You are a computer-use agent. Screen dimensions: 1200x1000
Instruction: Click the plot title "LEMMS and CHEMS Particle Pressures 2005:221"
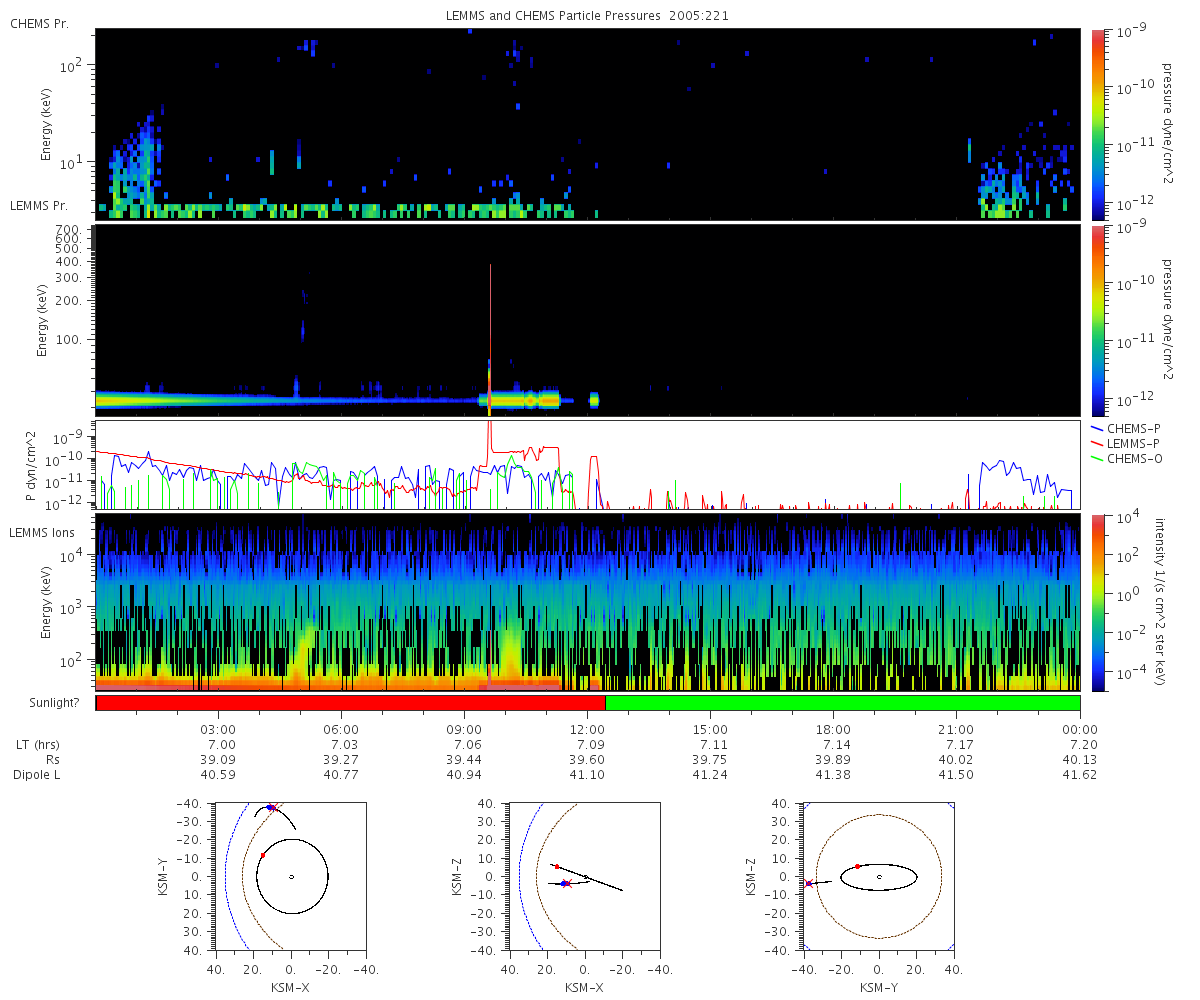pyautogui.click(x=586, y=18)
